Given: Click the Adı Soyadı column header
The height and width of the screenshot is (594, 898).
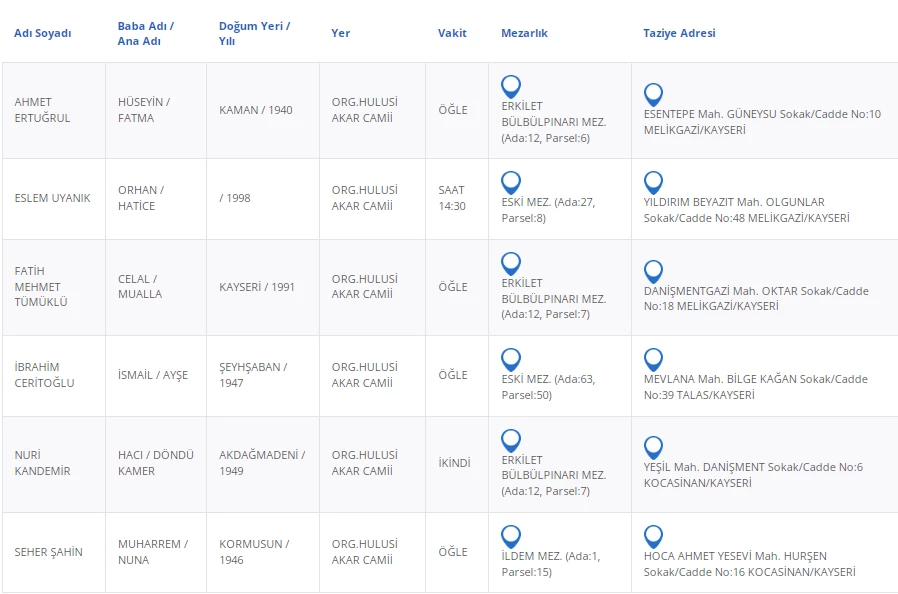Looking at the screenshot, I should tap(43, 33).
